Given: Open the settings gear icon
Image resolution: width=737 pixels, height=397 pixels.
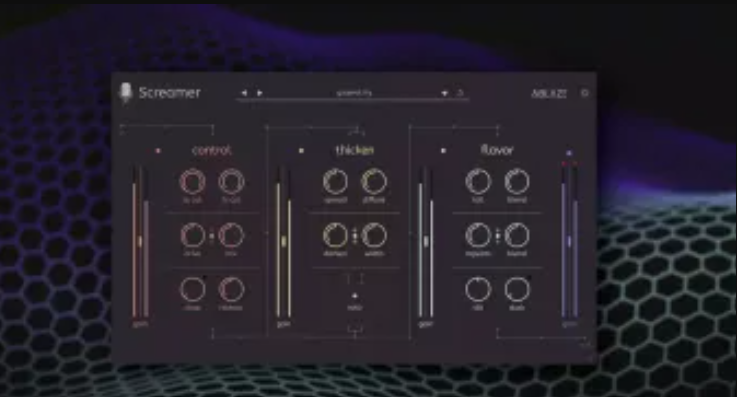Looking at the screenshot, I should point(585,93).
